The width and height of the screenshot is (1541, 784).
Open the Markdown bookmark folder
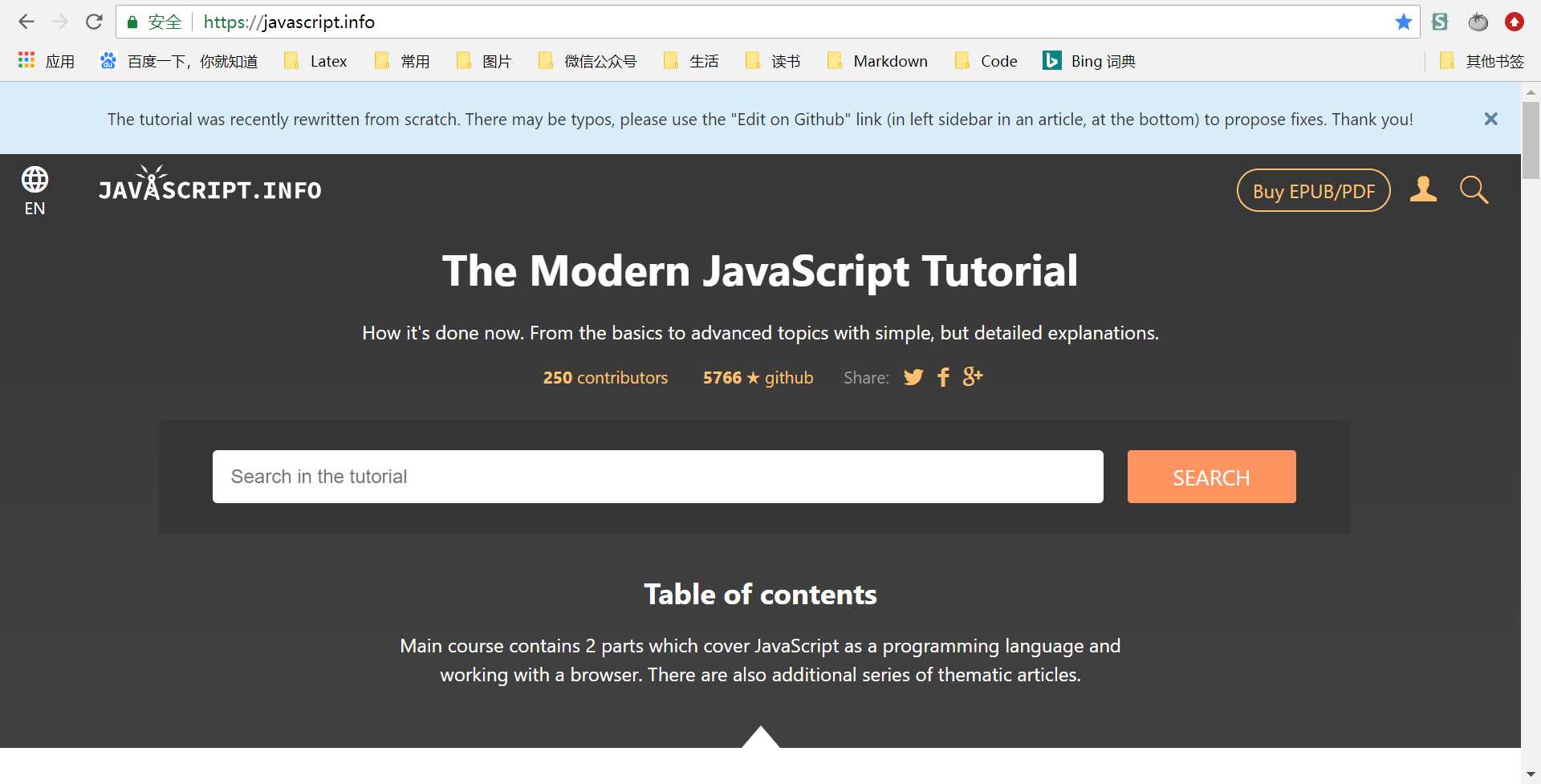[x=877, y=61]
